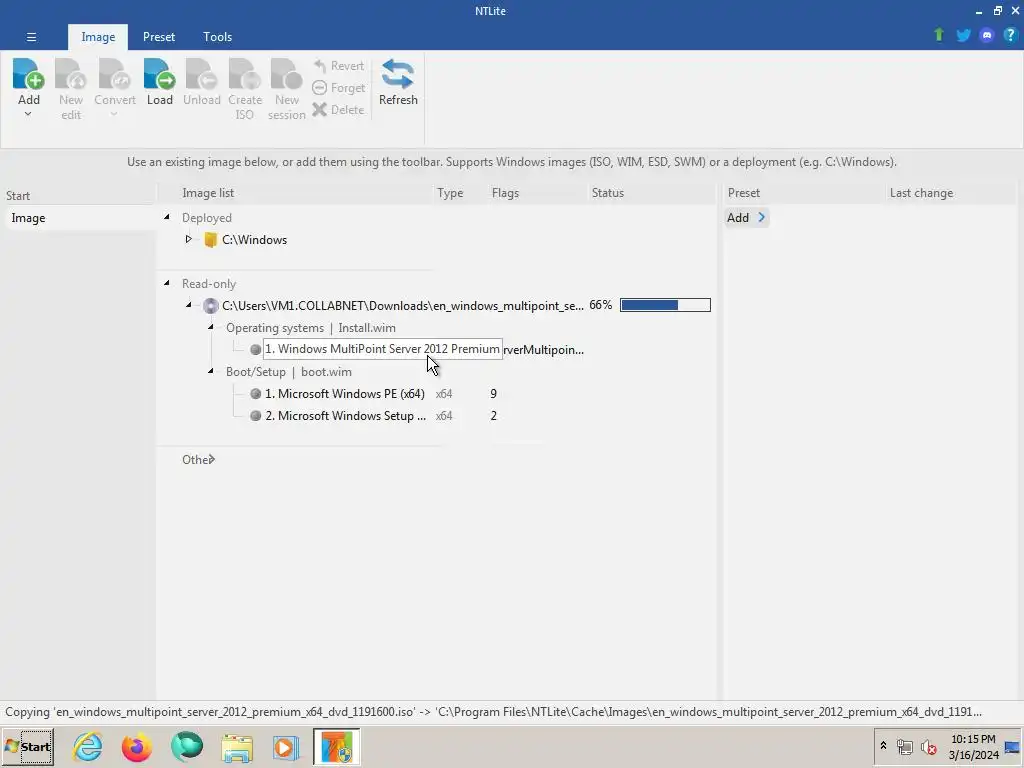This screenshot has width=1024, height=768.
Task: Select the en_windows_multipoint ISO path row
Action: coord(402,306)
